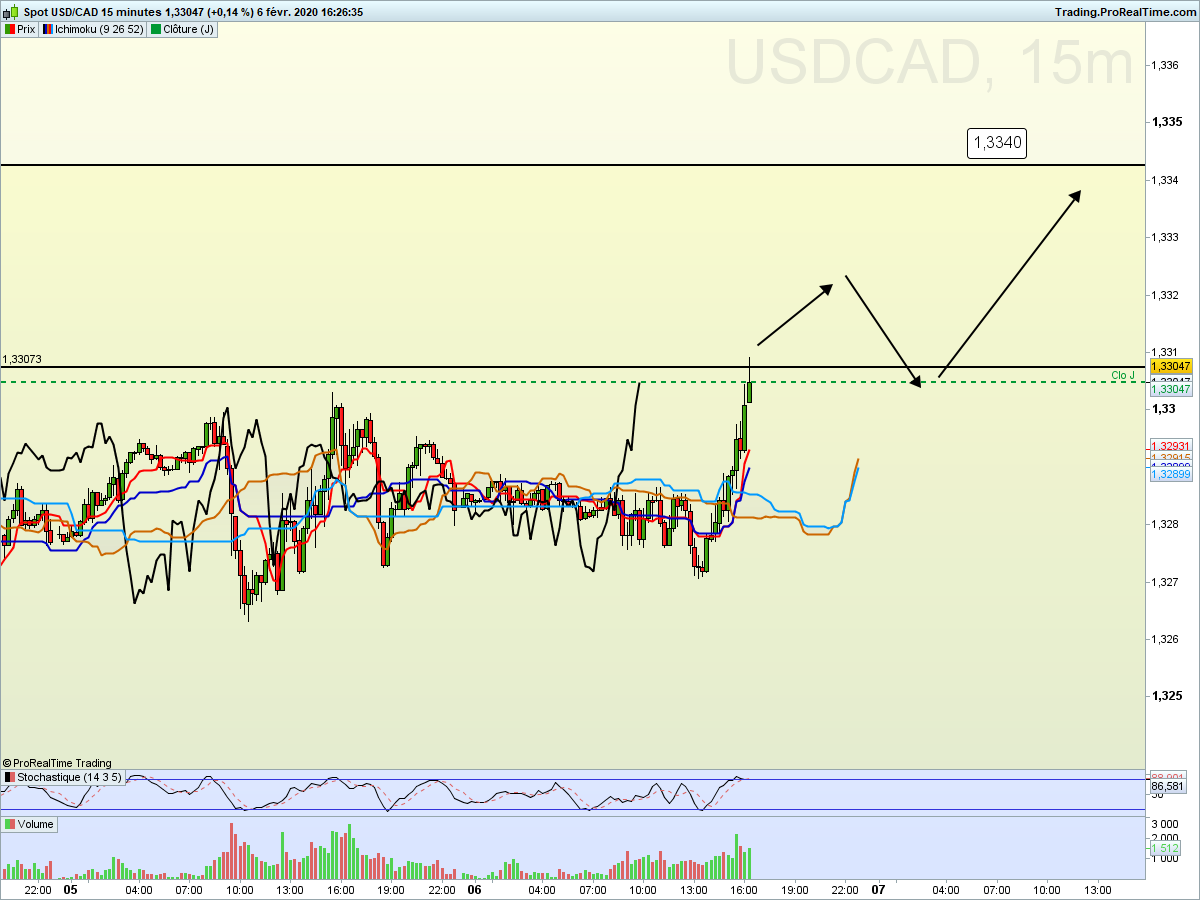Open the Stochastique (14 3 5) legend button
Viewport: 1200px width, 900px height.
(x=64, y=777)
